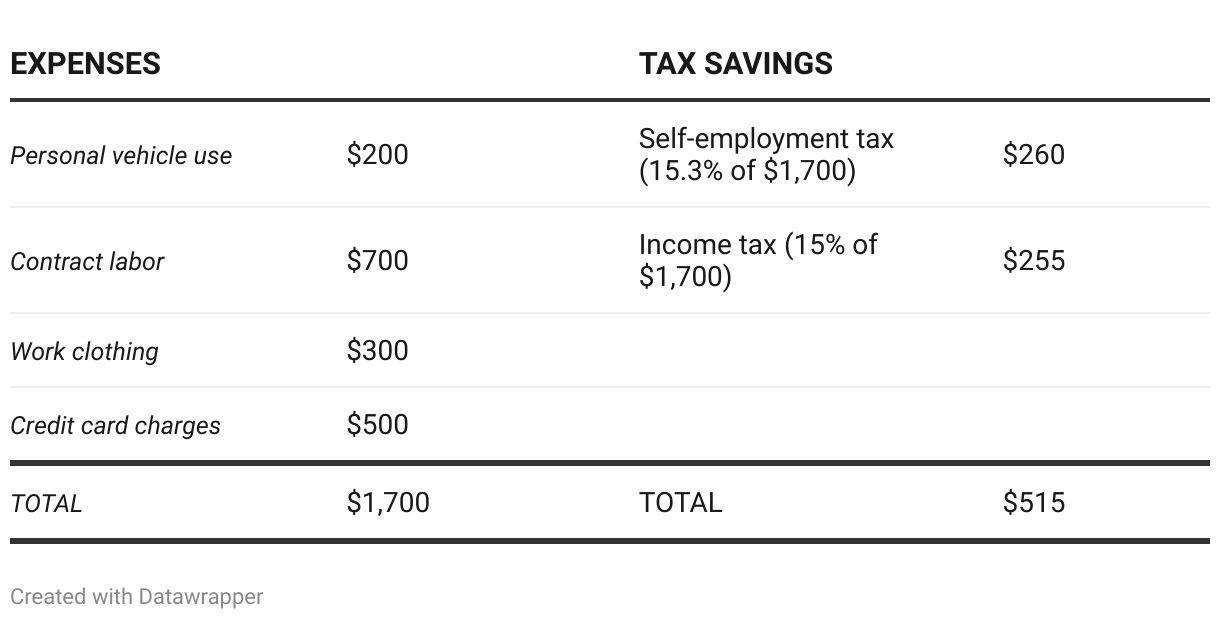The image size is (1220, 620).
Task: Click the $1,700 total expenses value
Action: [388, 503]
